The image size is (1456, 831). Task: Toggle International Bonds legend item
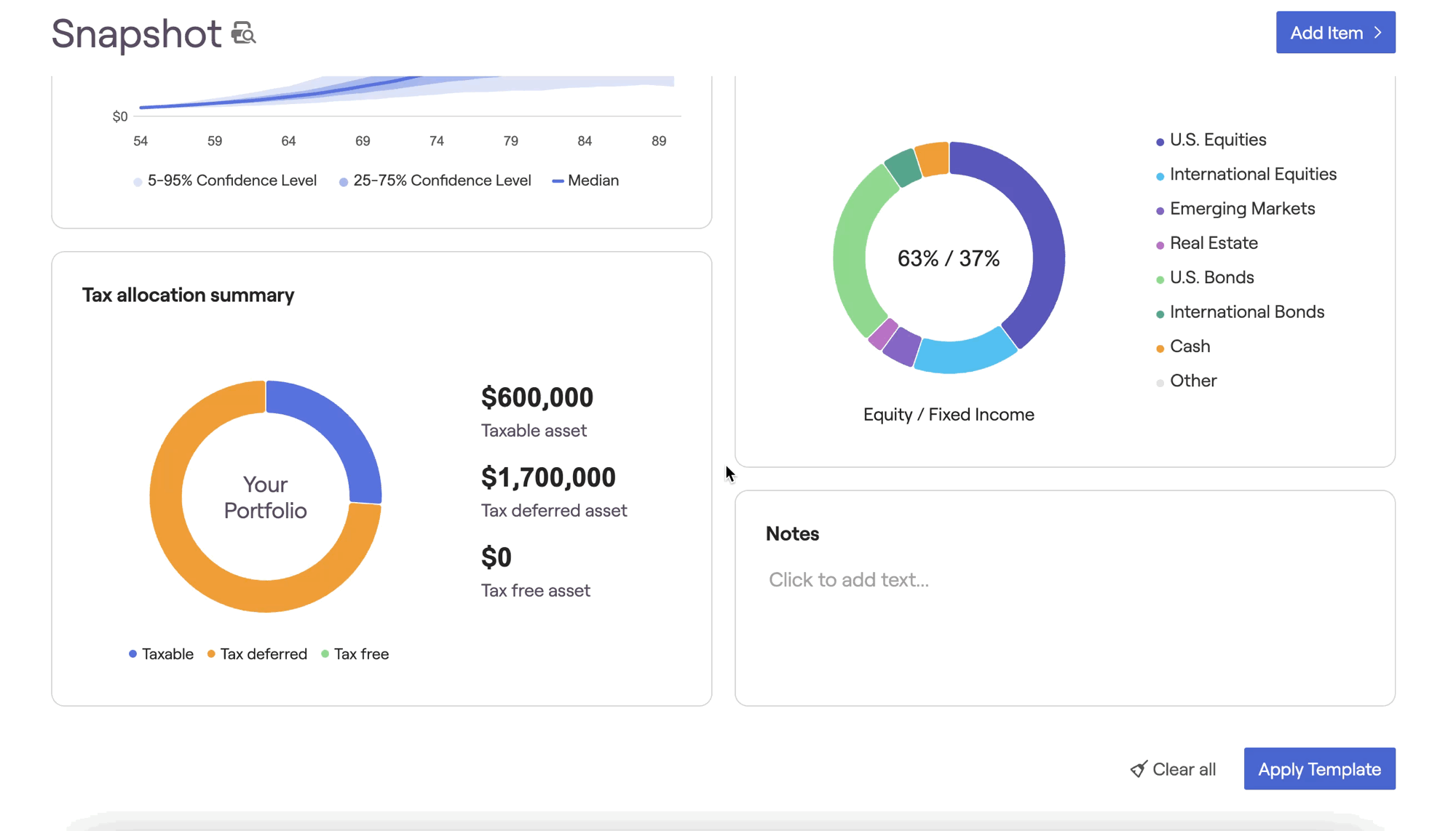pyautogui.click(x=1246, y=312)
